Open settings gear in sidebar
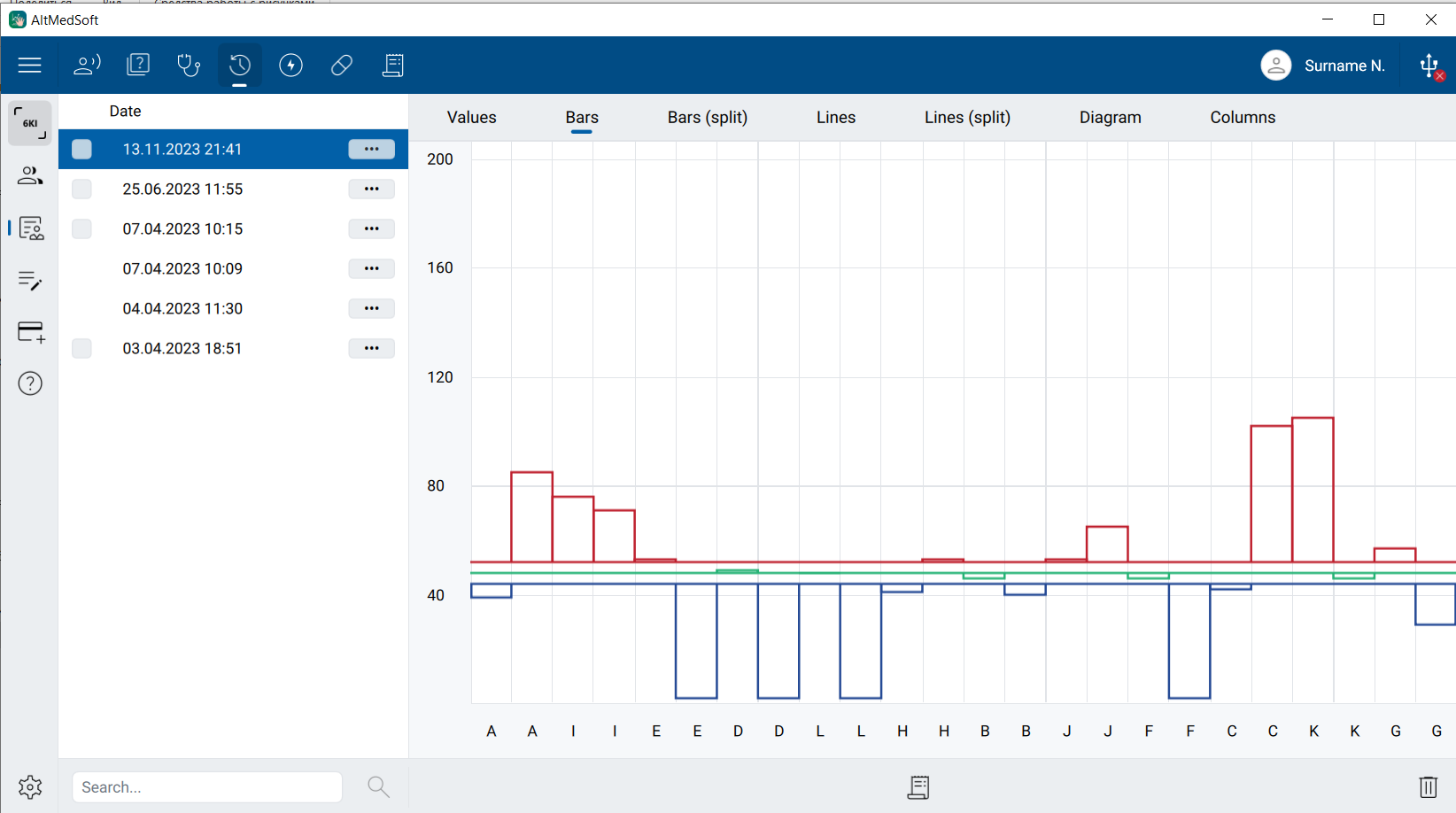1456x813 pixels. (30, 786)
